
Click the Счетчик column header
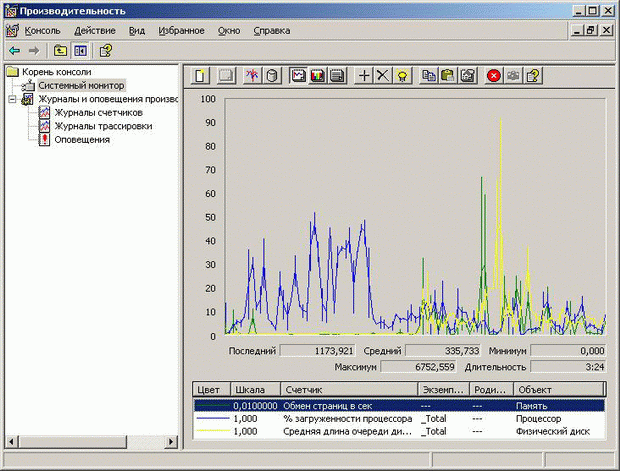click(x=304, y=389)
